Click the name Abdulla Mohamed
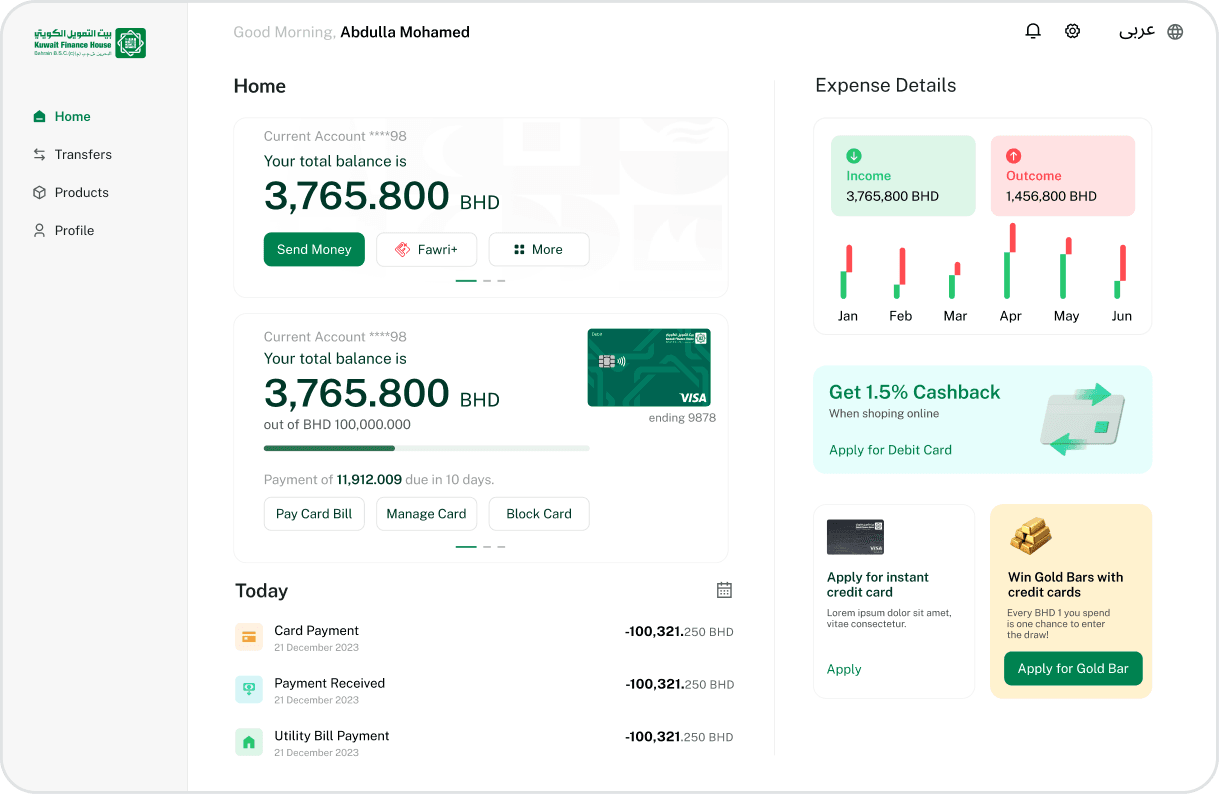Image resolution: width=1219 pixels, height=794 pixels. tap(405, 32)
